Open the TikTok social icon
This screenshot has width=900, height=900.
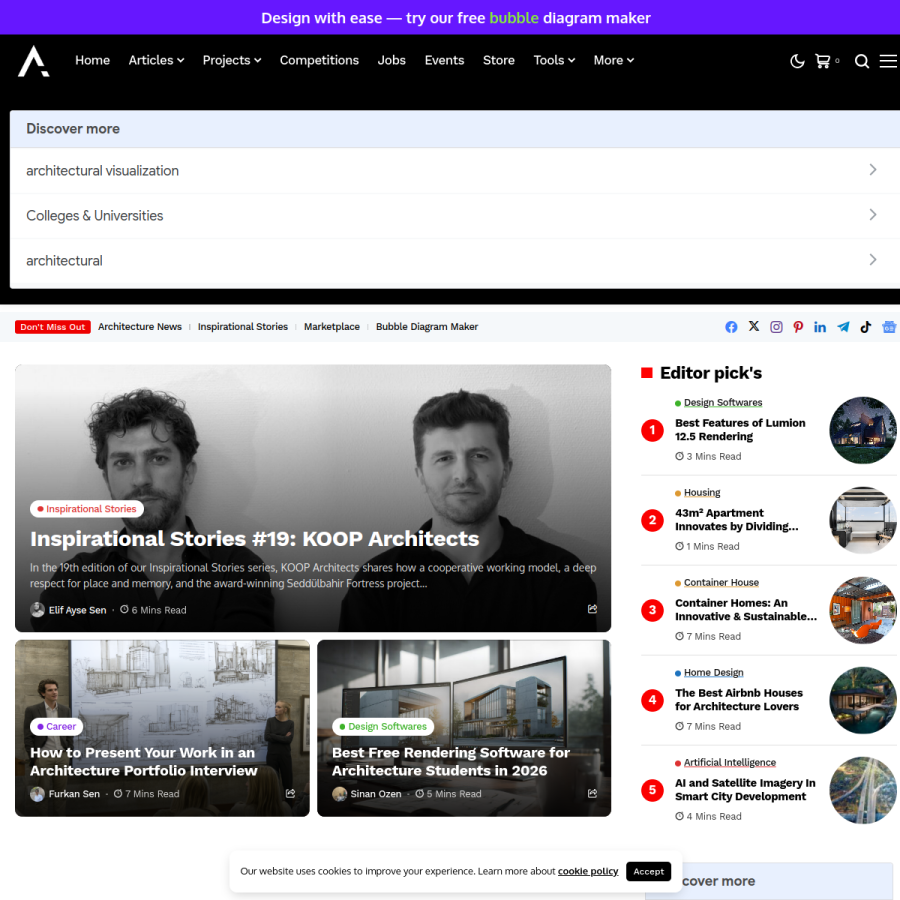[866, 327]
